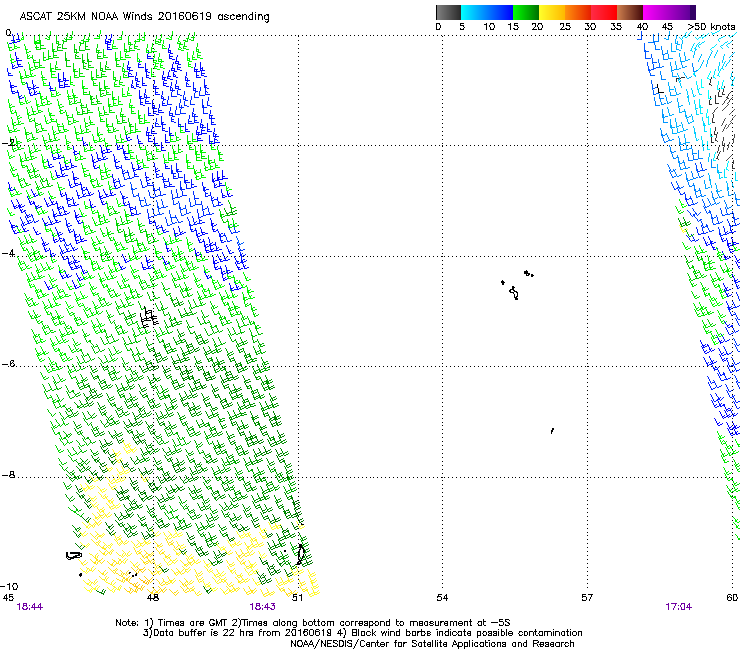Image resolution: width=740 pixels, height=650 pixels.
Task: Click the '51' longitude label
Action: [x=297, y=598]
